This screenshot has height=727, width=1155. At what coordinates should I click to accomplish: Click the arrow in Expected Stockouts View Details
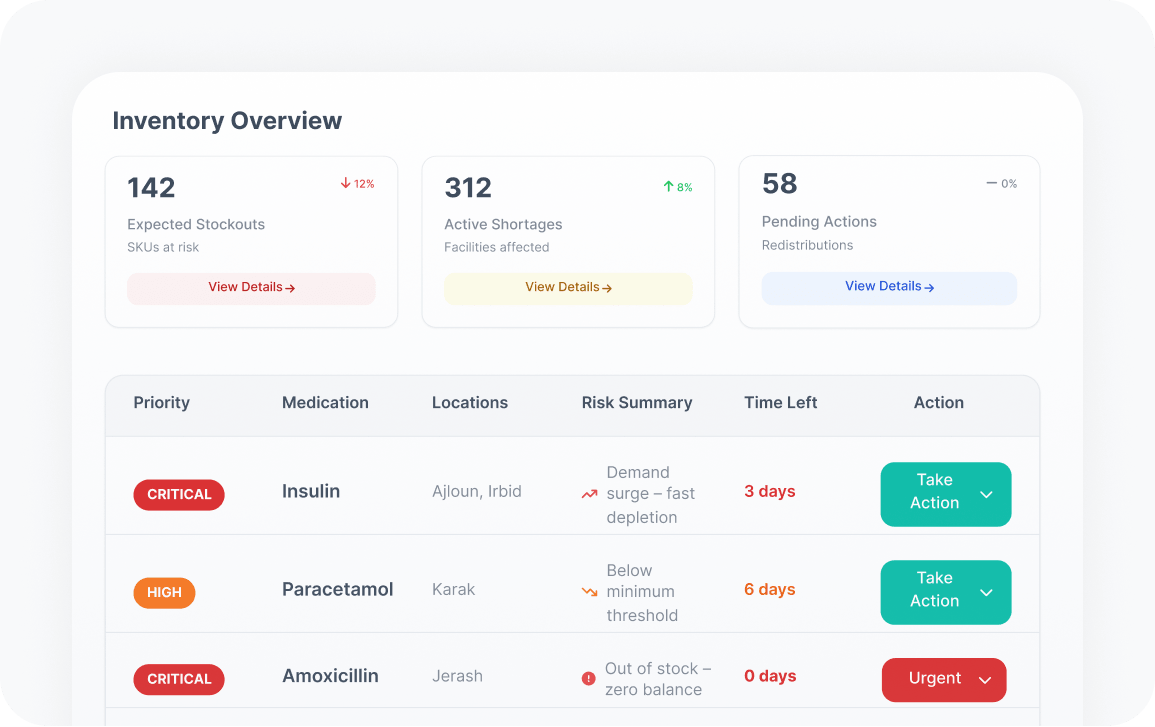[x=290, y=288]
